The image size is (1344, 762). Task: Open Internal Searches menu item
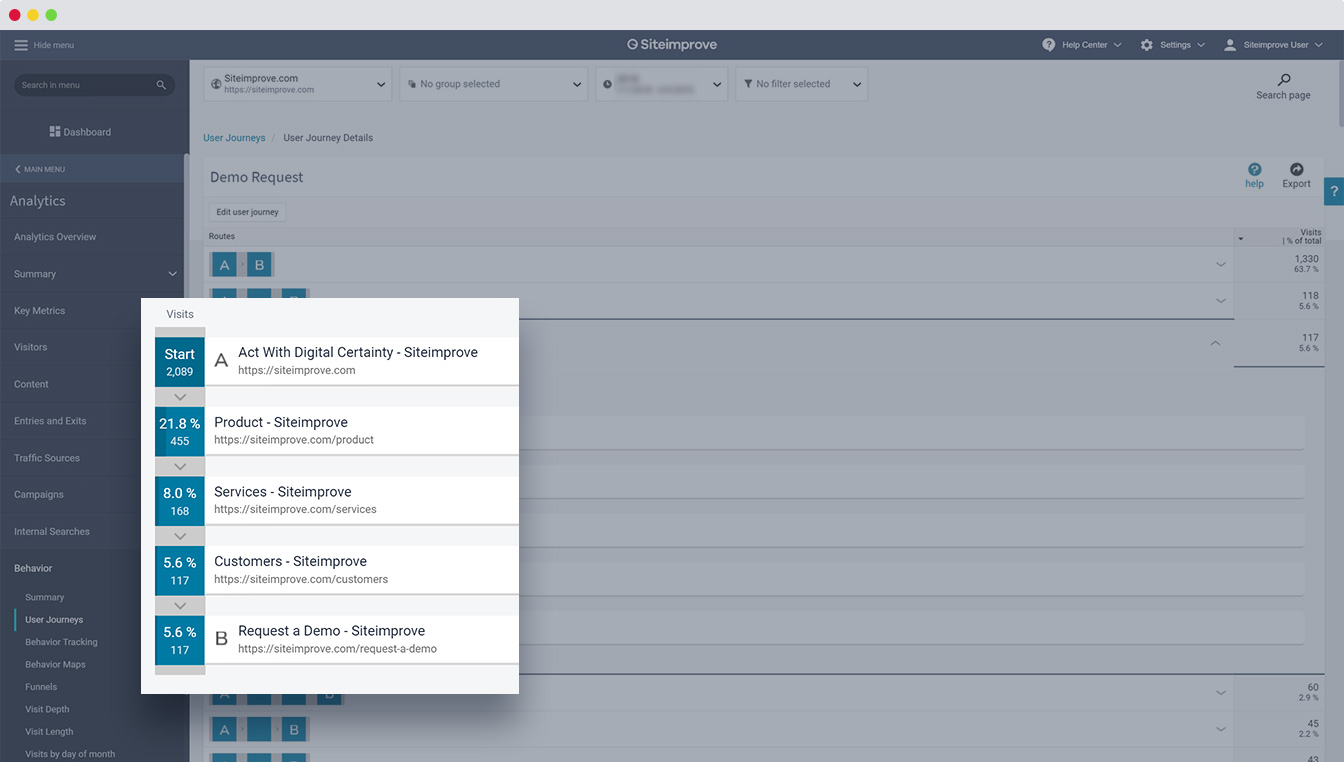point(52,532)
